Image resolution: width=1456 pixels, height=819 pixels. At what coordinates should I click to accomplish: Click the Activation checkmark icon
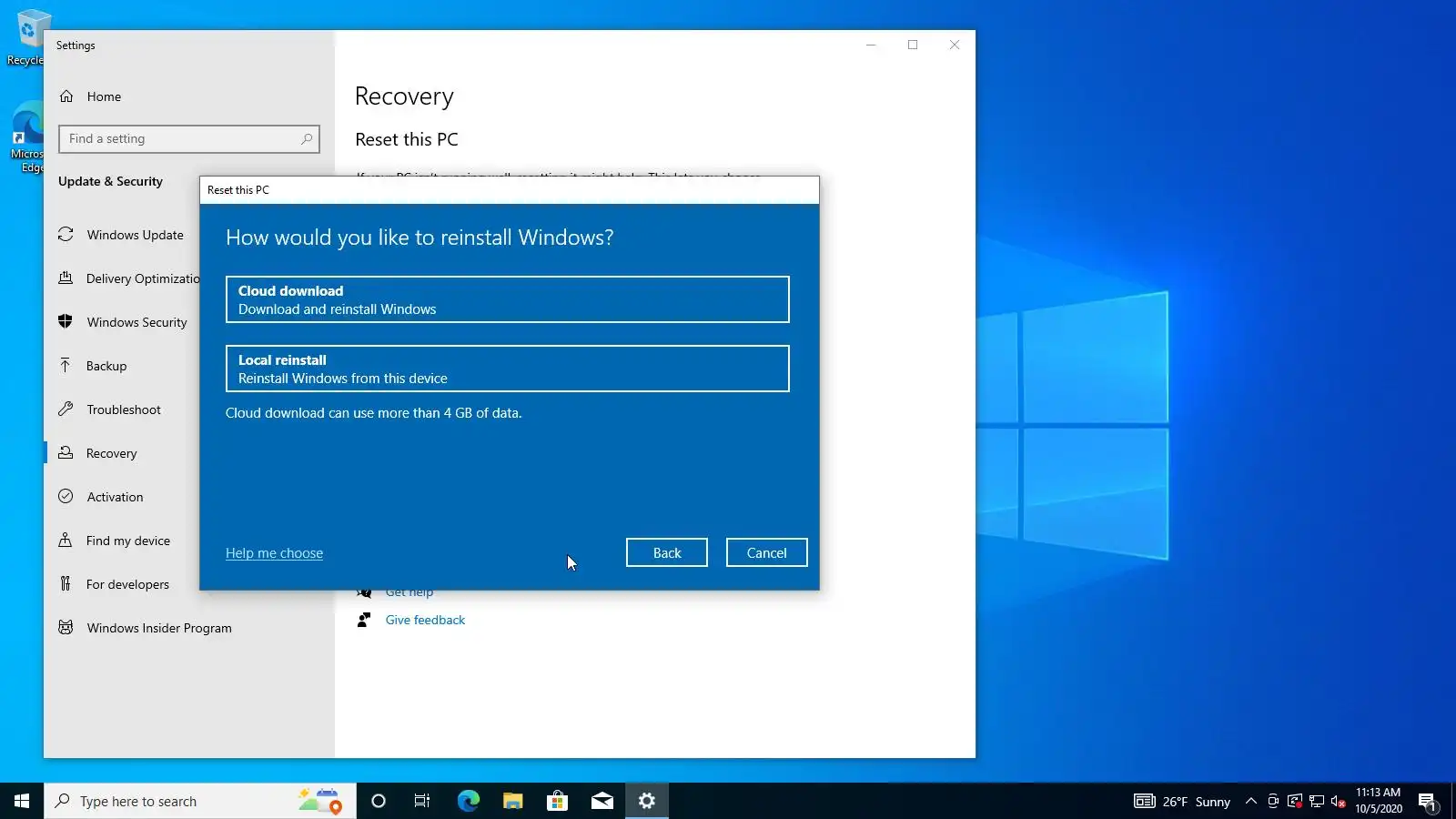(x=66, y=496)
